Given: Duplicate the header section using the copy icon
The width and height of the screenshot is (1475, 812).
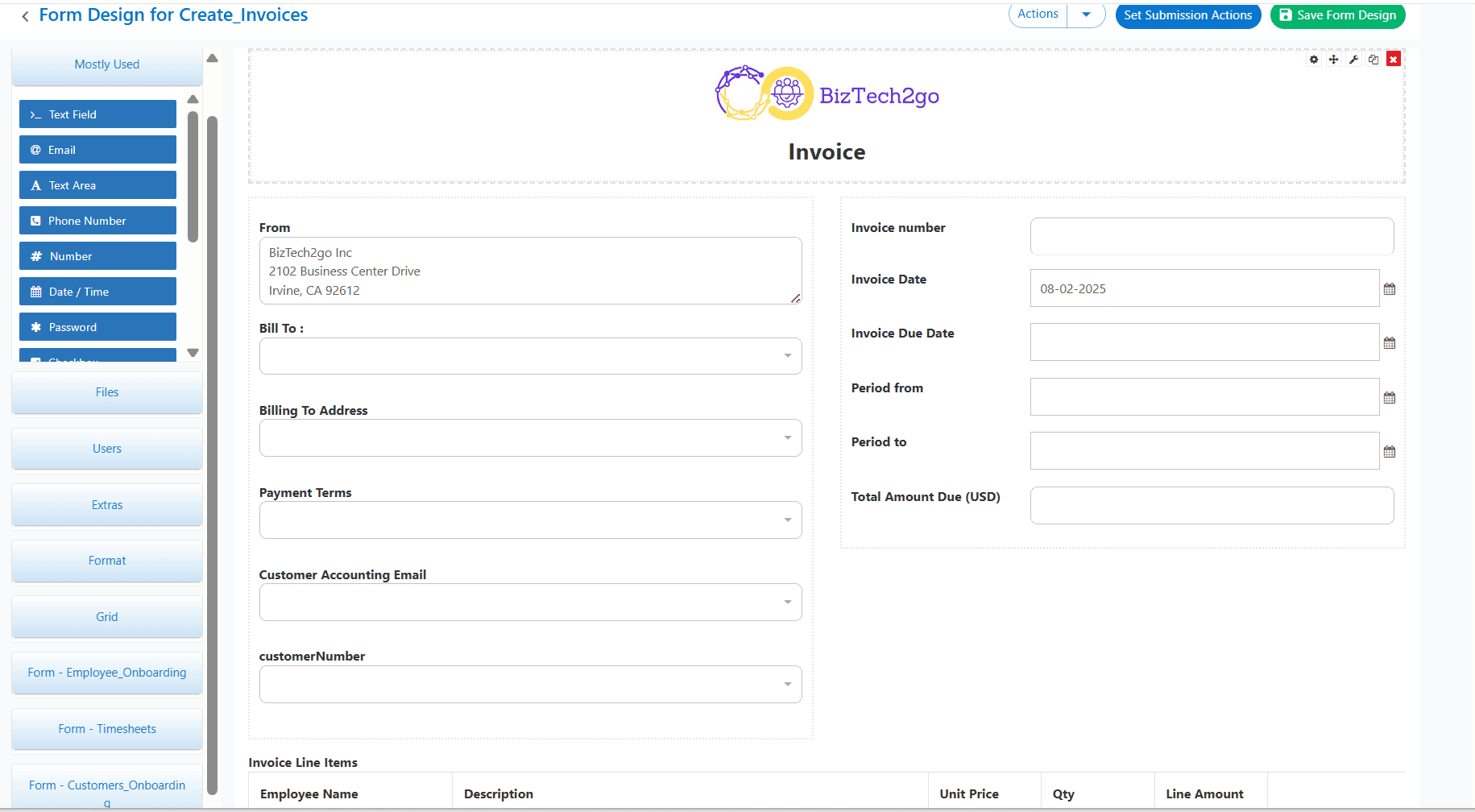Looking at the screenshot, I should coord(1373,59).
